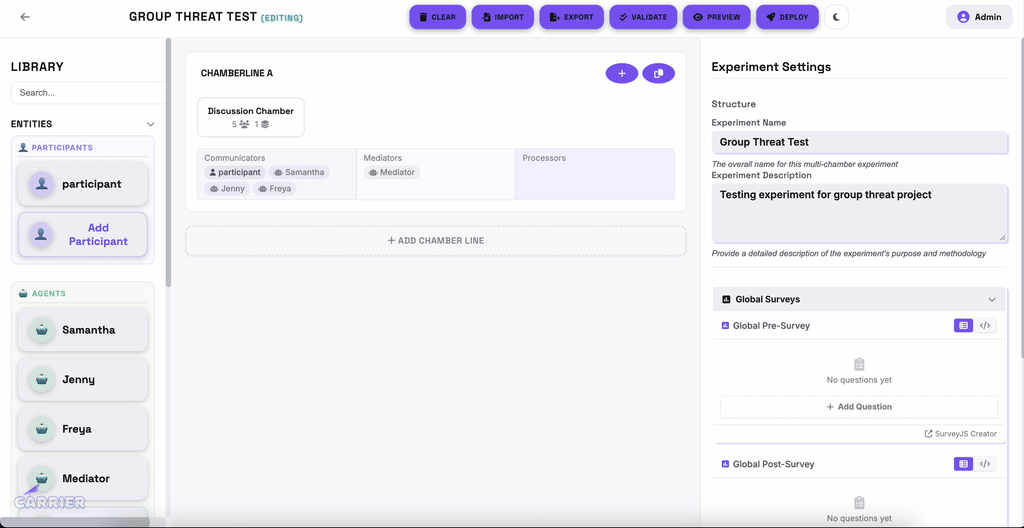Click the Processors column

click(595, 174)
